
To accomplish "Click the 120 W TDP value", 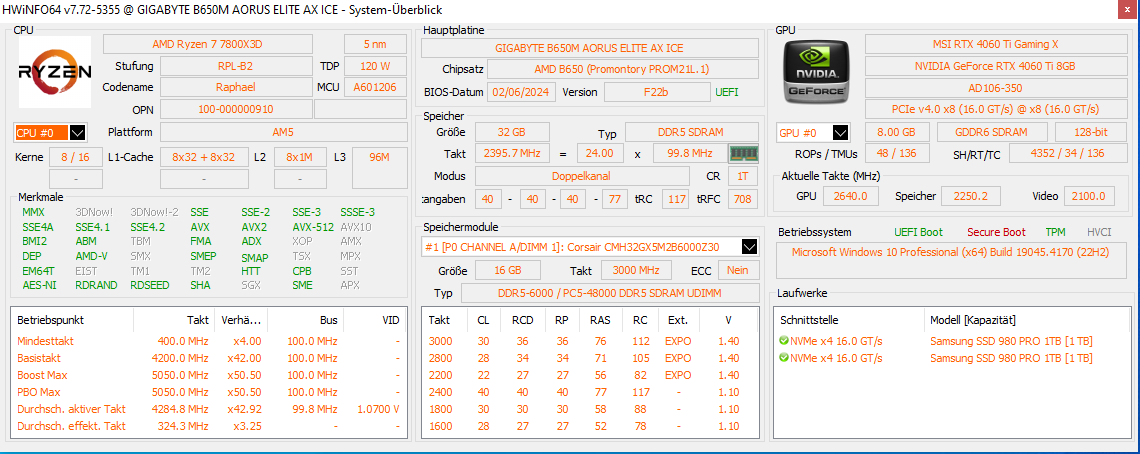I will 375,66.
